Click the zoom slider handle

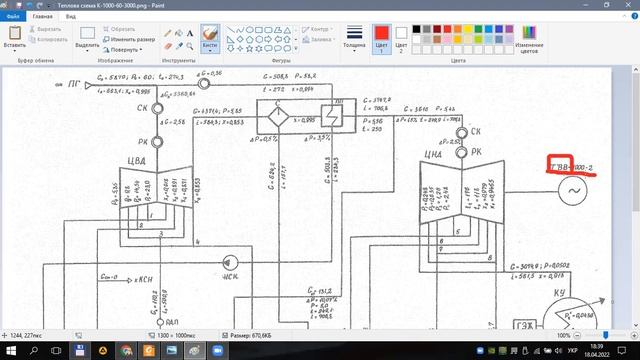[606, 335]
